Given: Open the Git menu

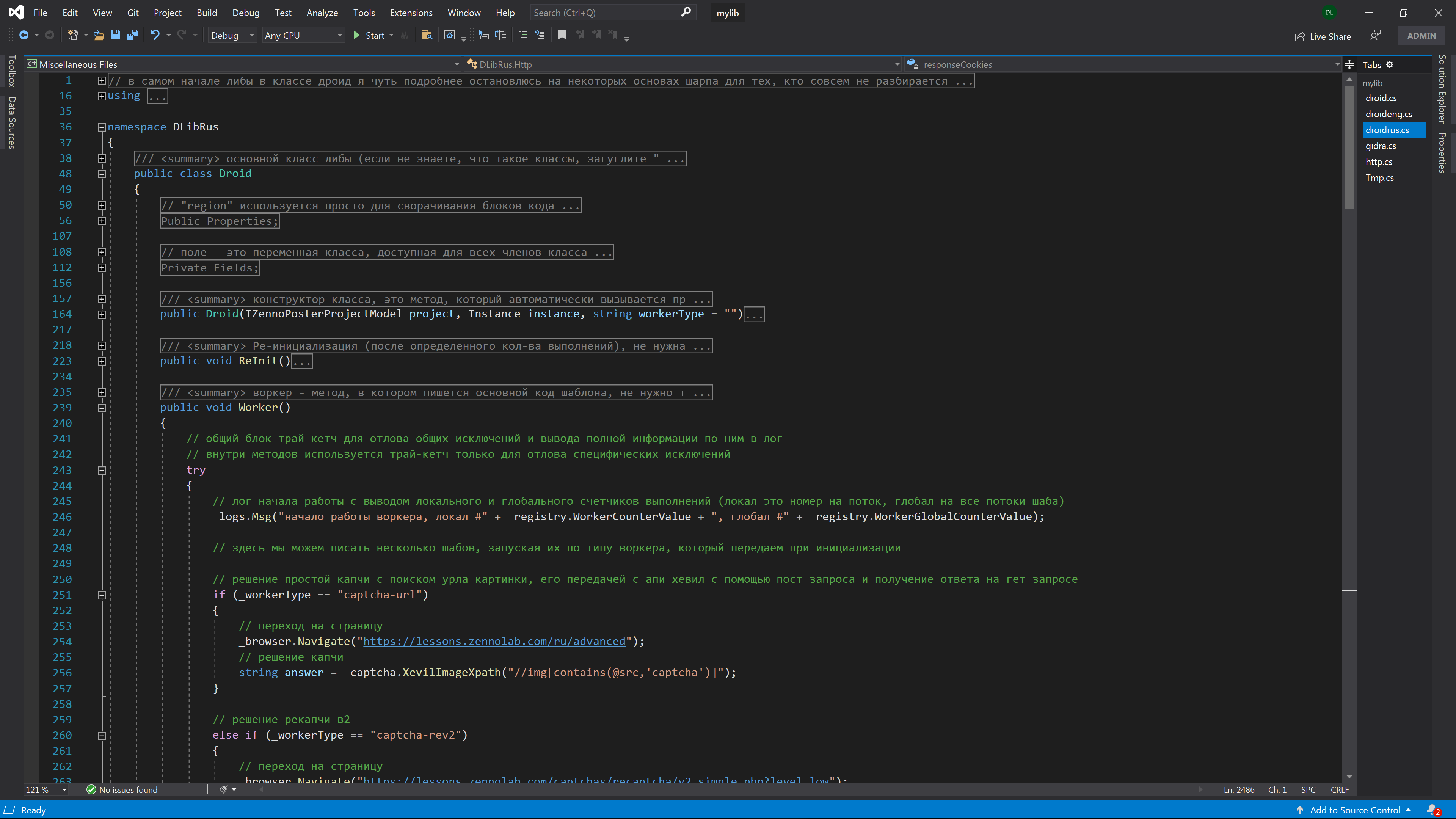Looking at the screenshot, I should (x=133, y=13).
